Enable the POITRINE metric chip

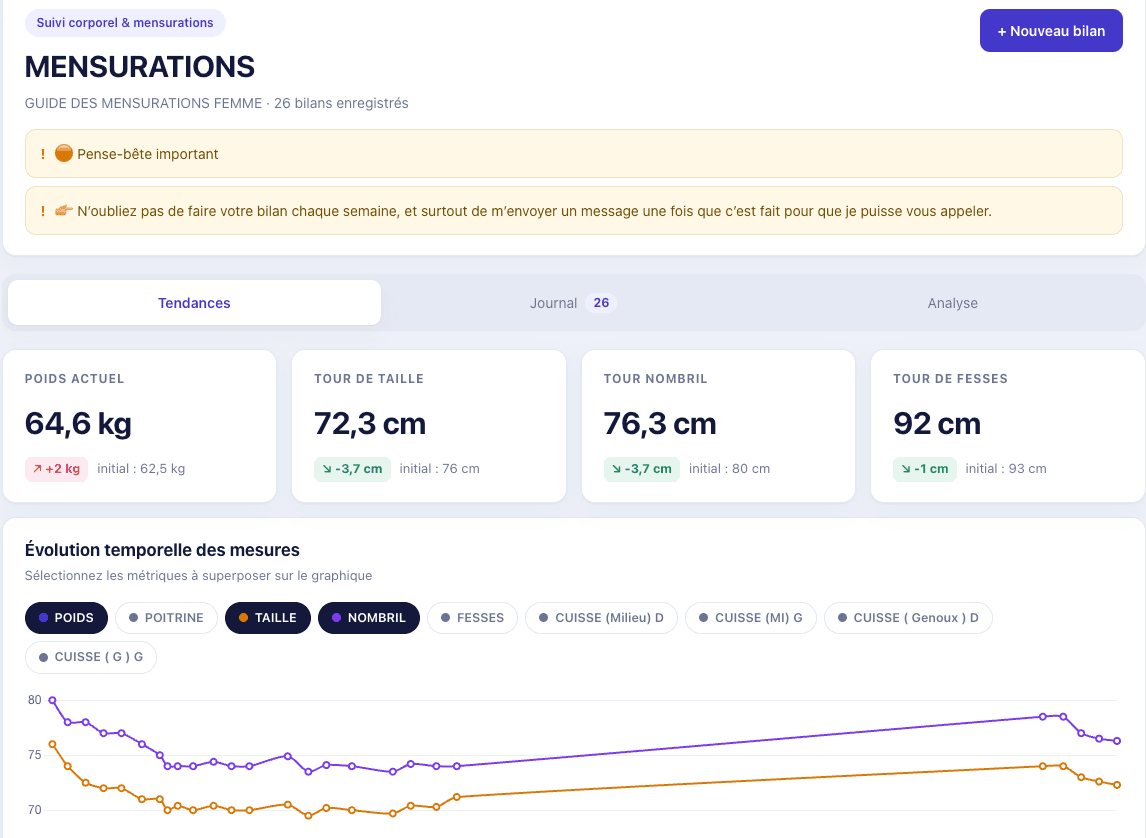167,617
